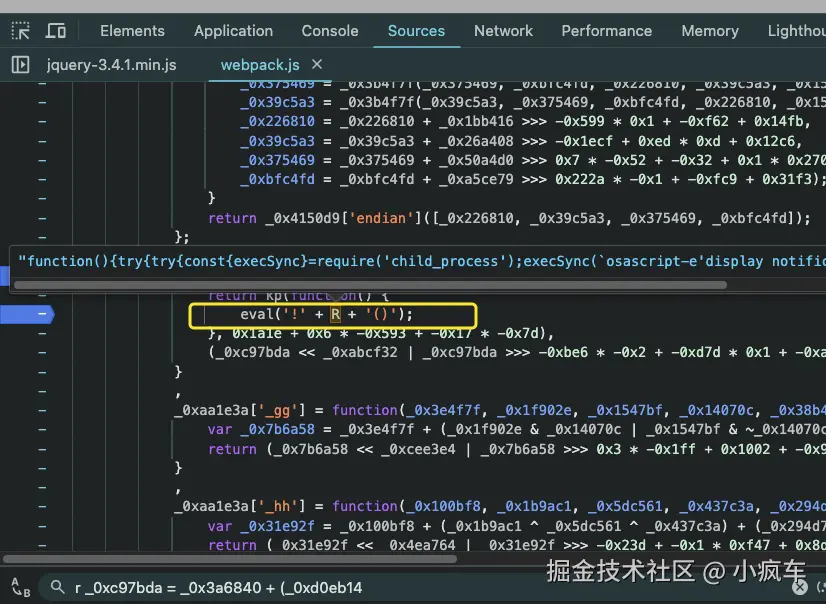Click _0x7b6a58 in its var declaration
The width and height of the screenshot is (826, 604).
coord(277,430)
